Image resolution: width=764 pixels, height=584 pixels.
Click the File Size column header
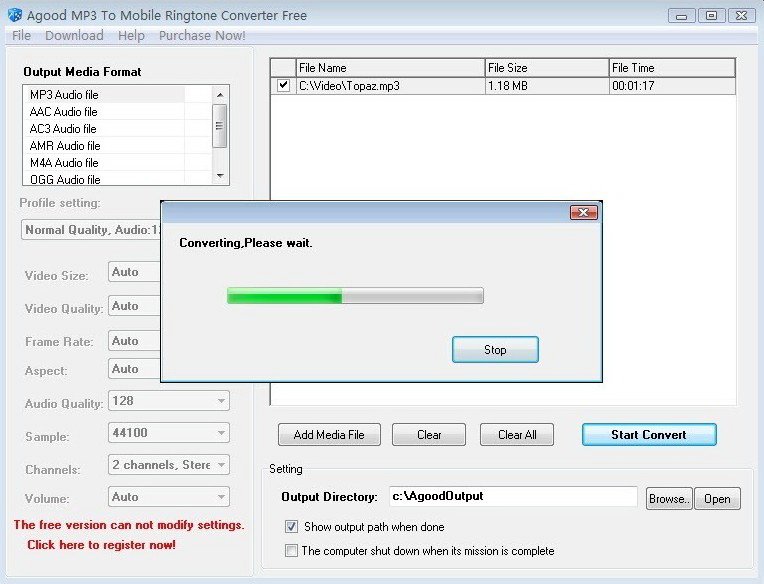(x=547, y=68)
